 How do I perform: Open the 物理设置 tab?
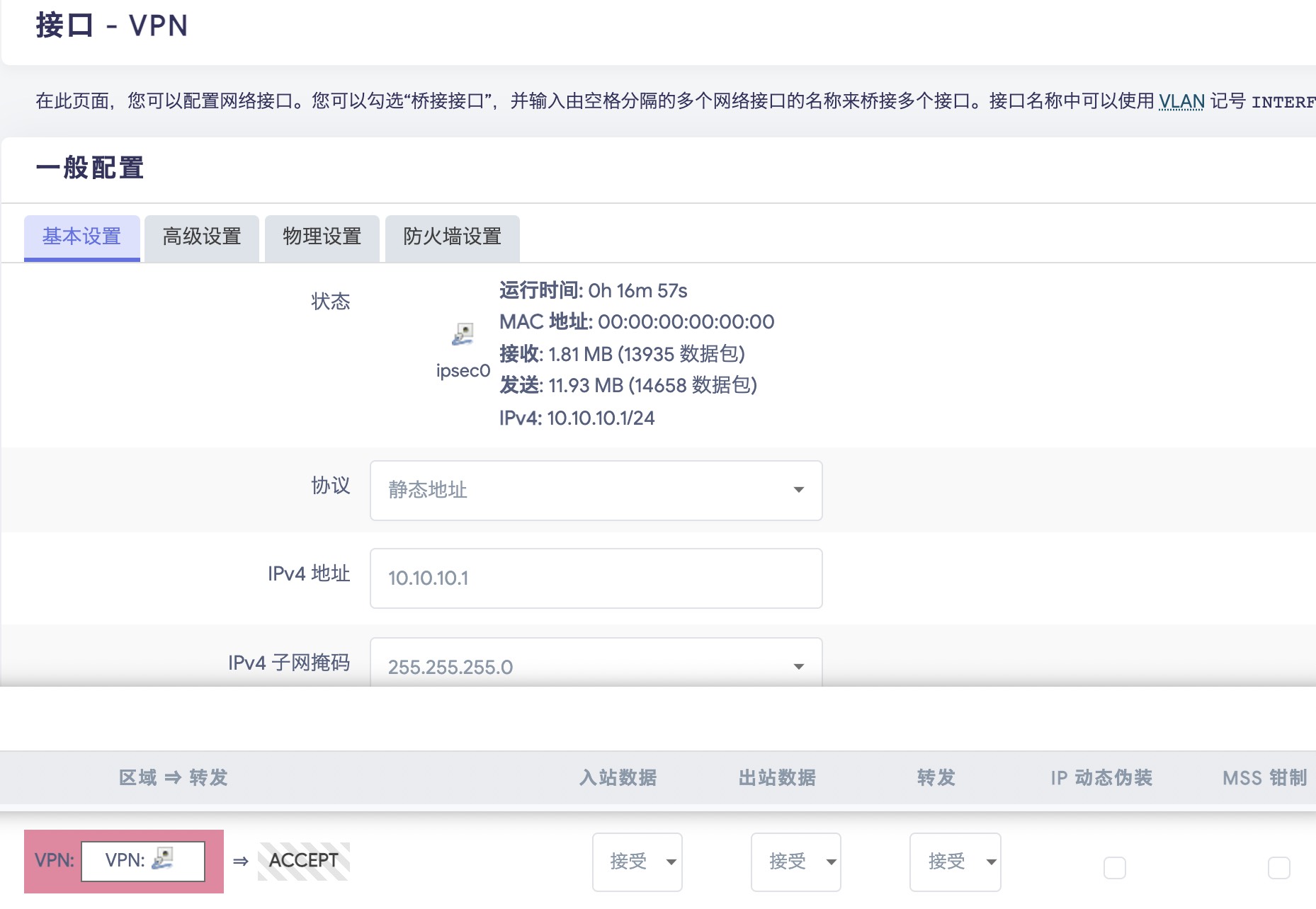[322, 237]
